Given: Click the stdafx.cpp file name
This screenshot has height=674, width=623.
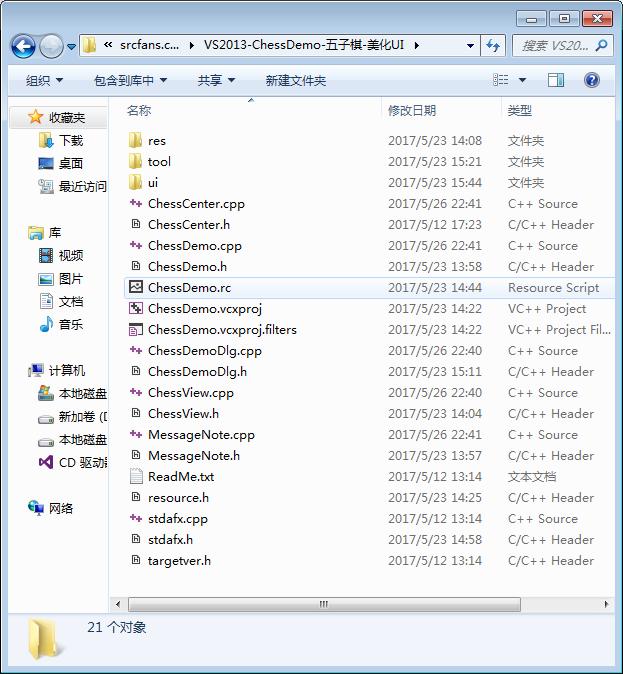Looking at the screenshot, I should coord(178,519).
